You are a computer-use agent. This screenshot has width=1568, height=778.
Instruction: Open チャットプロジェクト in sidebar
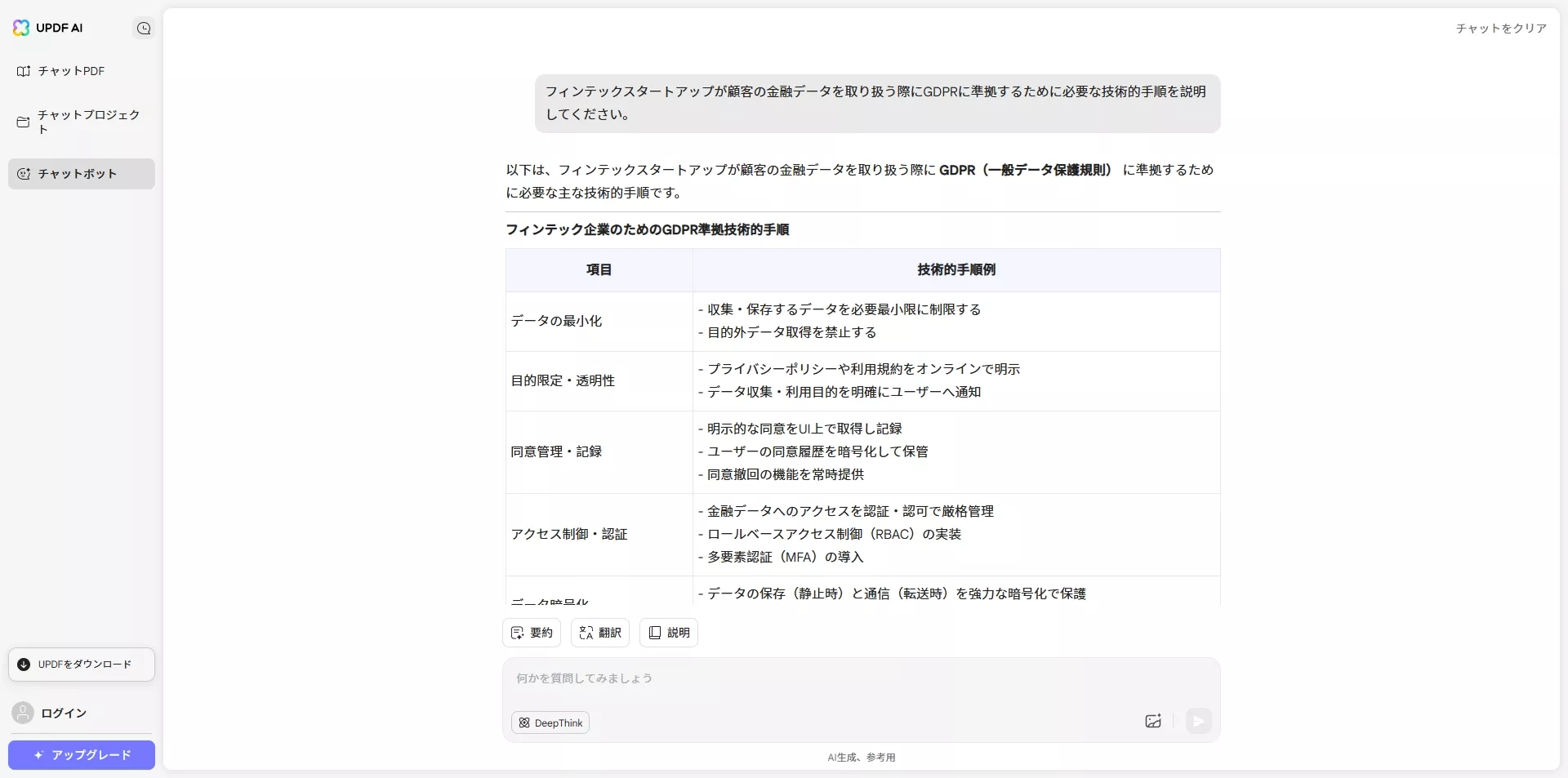(x=81, y=122)
